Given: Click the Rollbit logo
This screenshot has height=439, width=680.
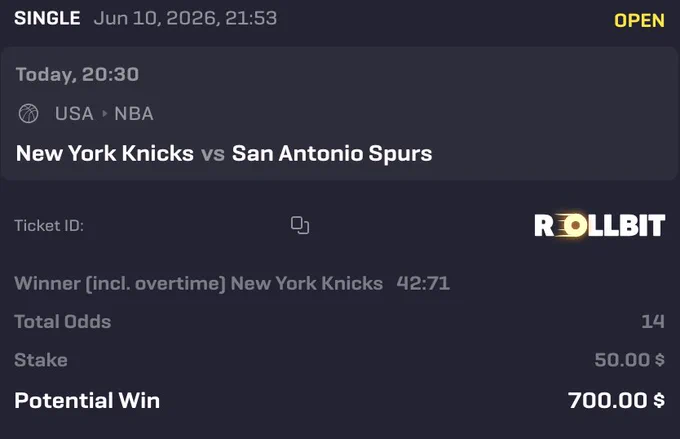Looking at the screenshot, I should point(599,225).
